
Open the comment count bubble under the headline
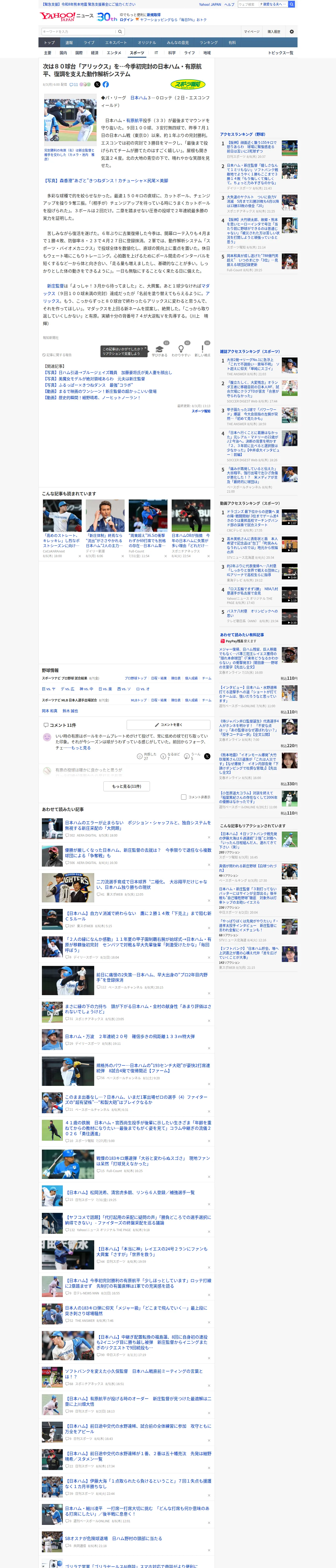point(74,85)
